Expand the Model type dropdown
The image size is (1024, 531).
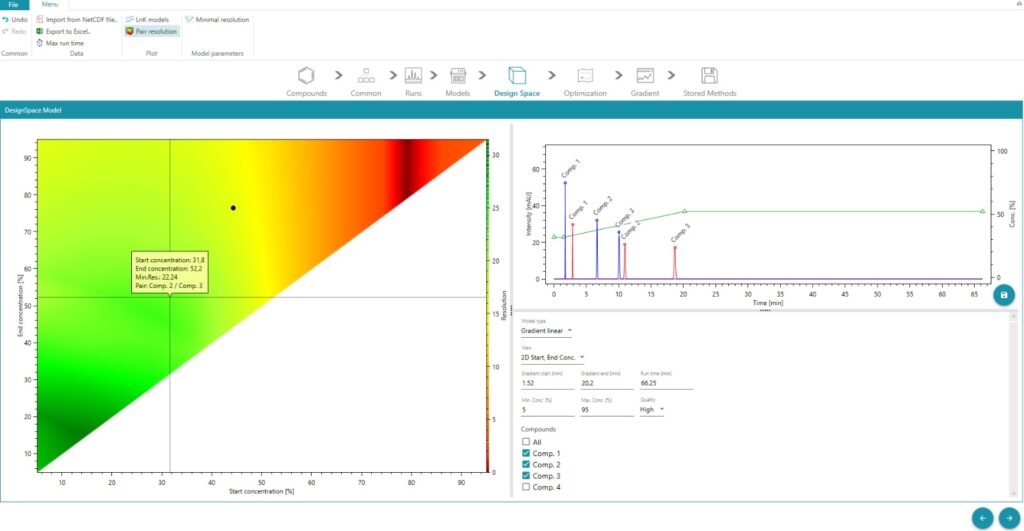click(547, 330)
